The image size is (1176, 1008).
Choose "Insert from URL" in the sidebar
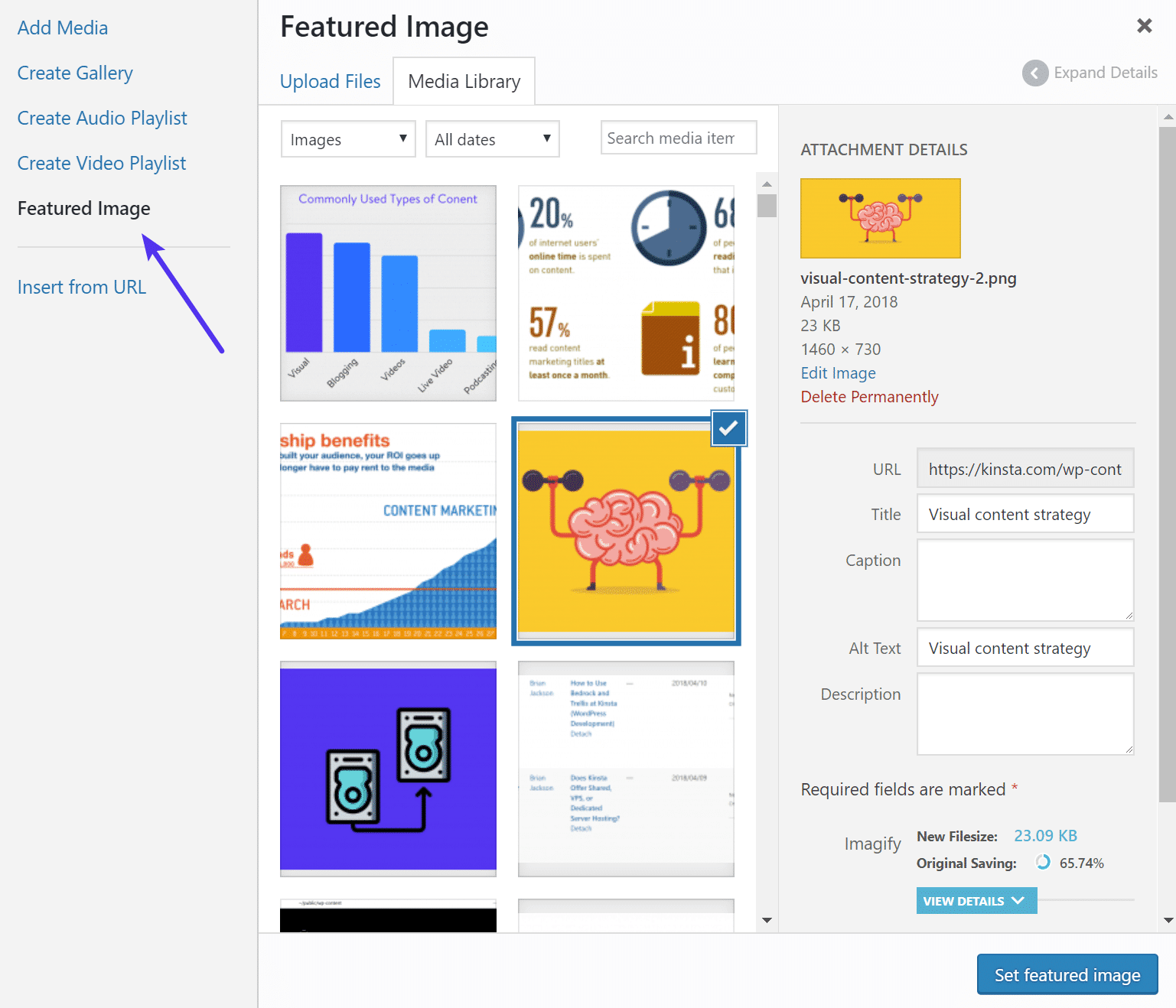(x=82, y=287)
